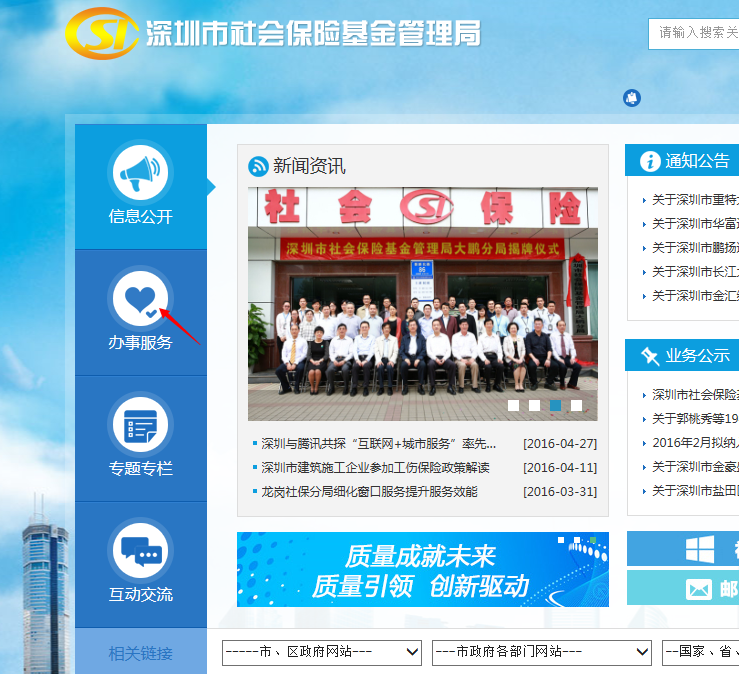Viewport: 739px width, 674px height.
Task: Select the 专题专栏 menu label
Action: pos(140,469)
